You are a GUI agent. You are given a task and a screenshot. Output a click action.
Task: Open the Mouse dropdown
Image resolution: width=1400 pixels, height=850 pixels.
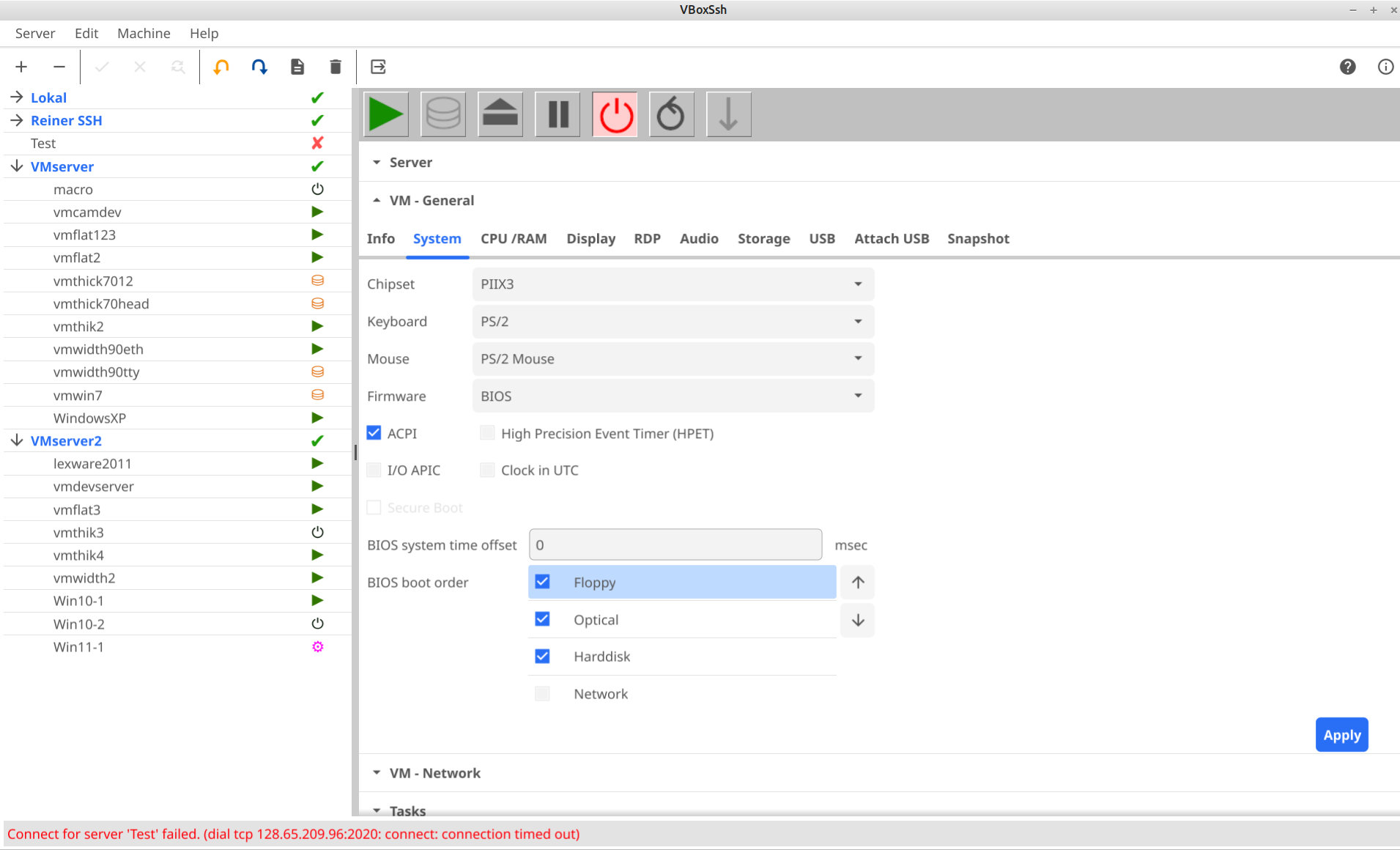click(673, 359)
